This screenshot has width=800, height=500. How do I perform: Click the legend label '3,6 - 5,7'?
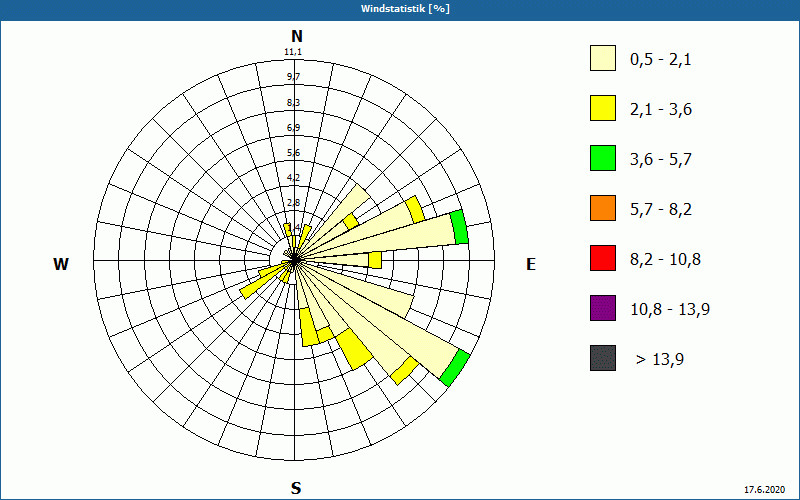coord(661,160)
